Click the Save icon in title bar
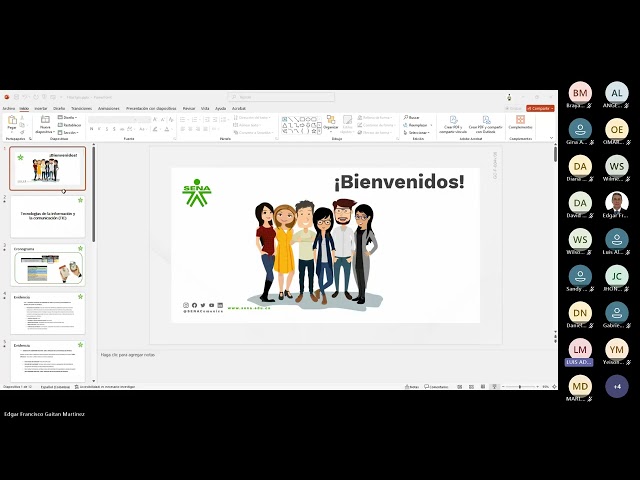 (x=16, y=97)
